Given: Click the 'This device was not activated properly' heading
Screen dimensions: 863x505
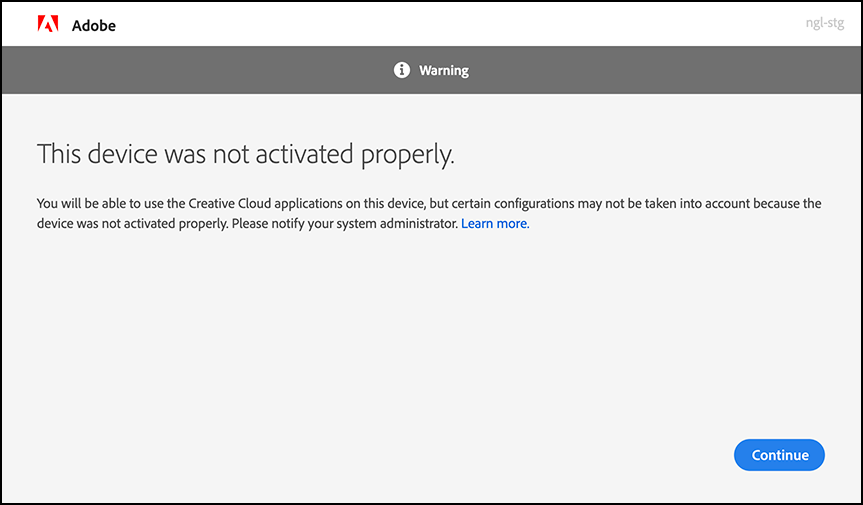Looking at the screenshot, I should tap(245, 155).
